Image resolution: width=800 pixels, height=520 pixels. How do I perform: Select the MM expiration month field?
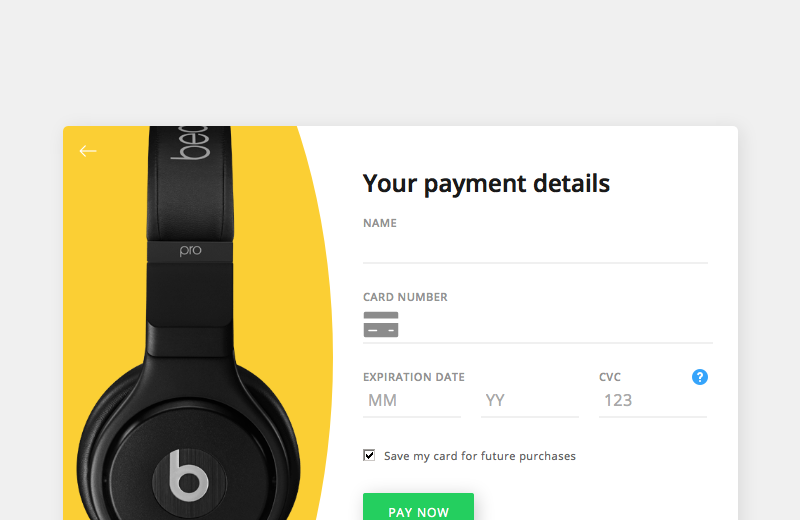tap(411, 400)
